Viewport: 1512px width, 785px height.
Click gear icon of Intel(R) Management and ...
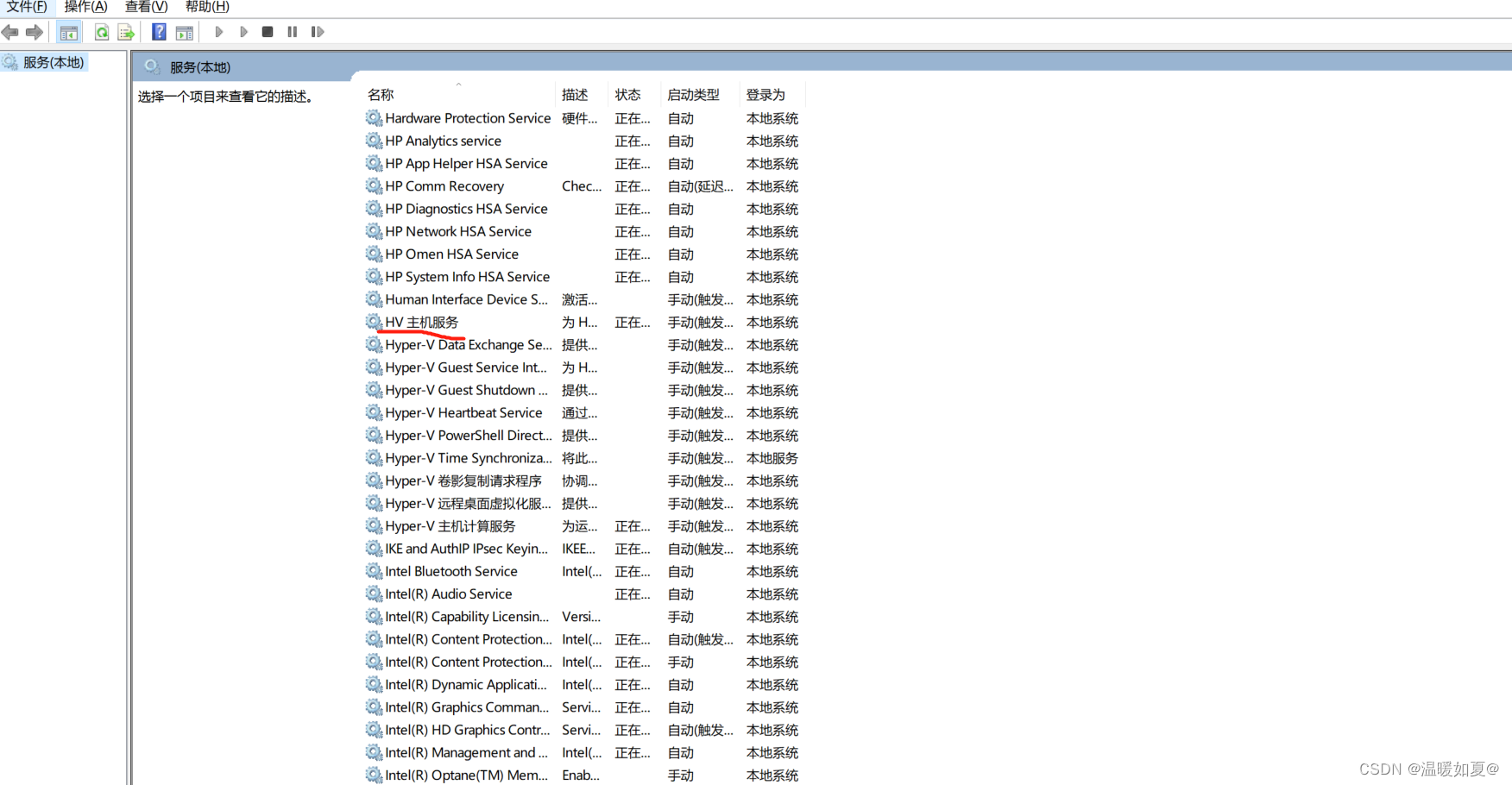[x=374, y=752]
